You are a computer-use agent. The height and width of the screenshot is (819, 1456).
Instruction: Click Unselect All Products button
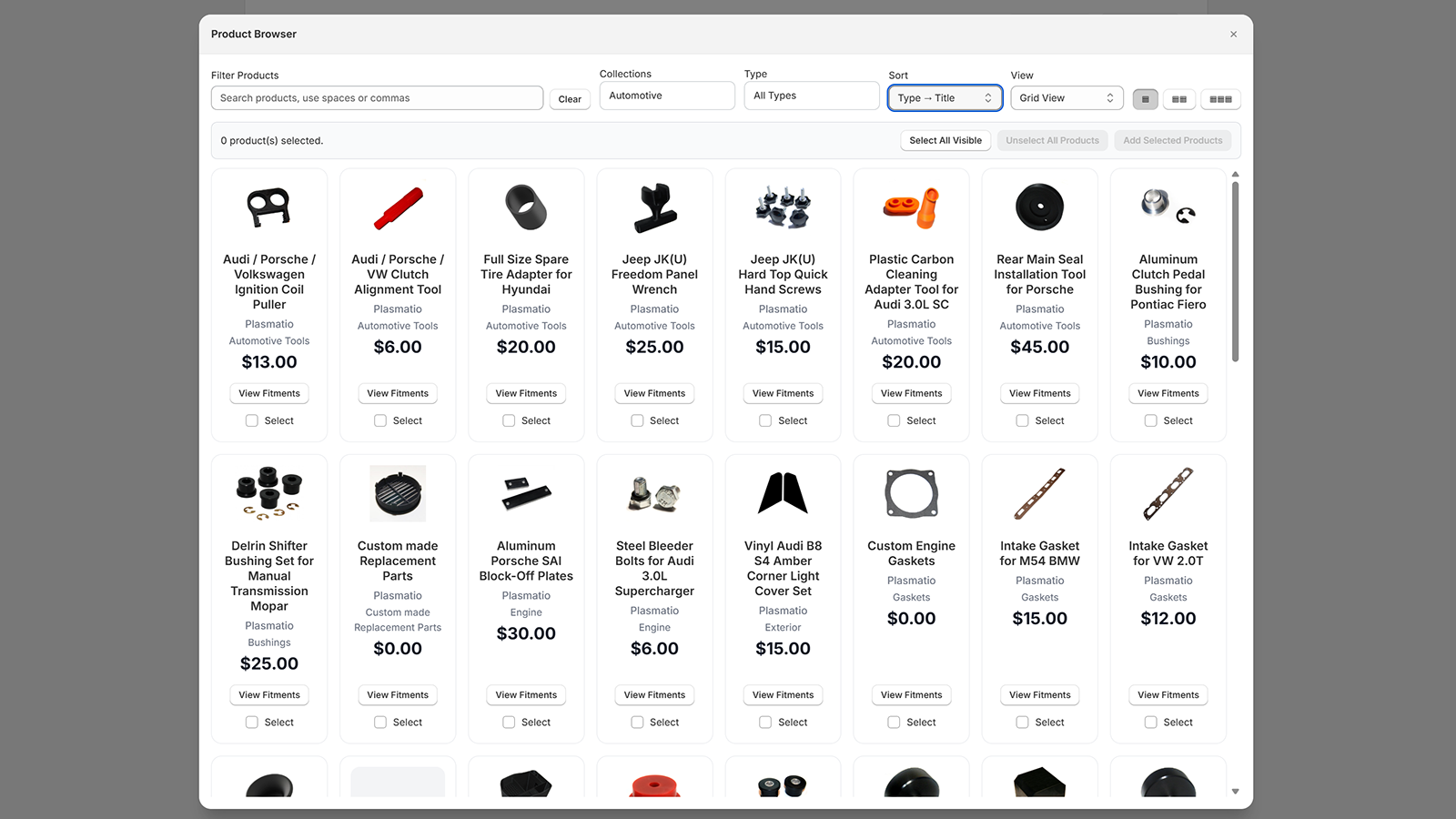pyautogui.click(x=1052, y=140)
